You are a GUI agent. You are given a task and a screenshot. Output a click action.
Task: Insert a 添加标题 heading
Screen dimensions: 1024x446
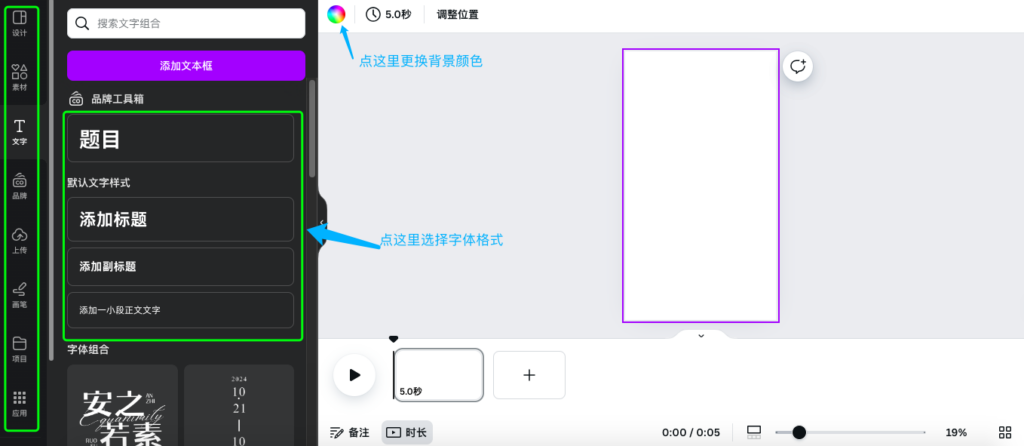(180, 219)
